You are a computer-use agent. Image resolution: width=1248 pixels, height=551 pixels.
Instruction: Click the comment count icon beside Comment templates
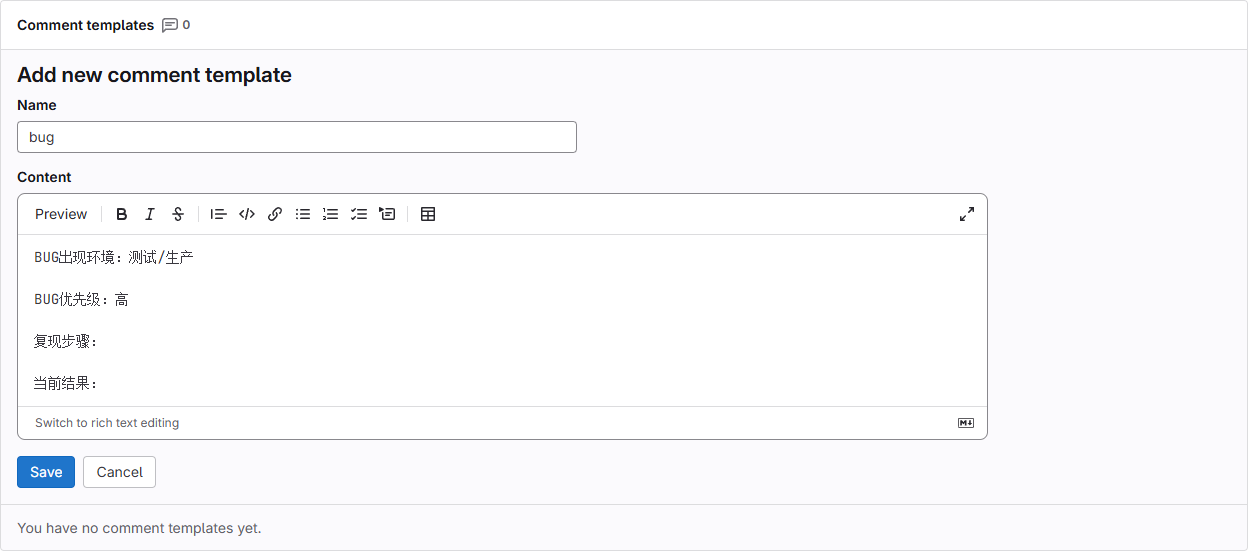click(x=170, y=25)
